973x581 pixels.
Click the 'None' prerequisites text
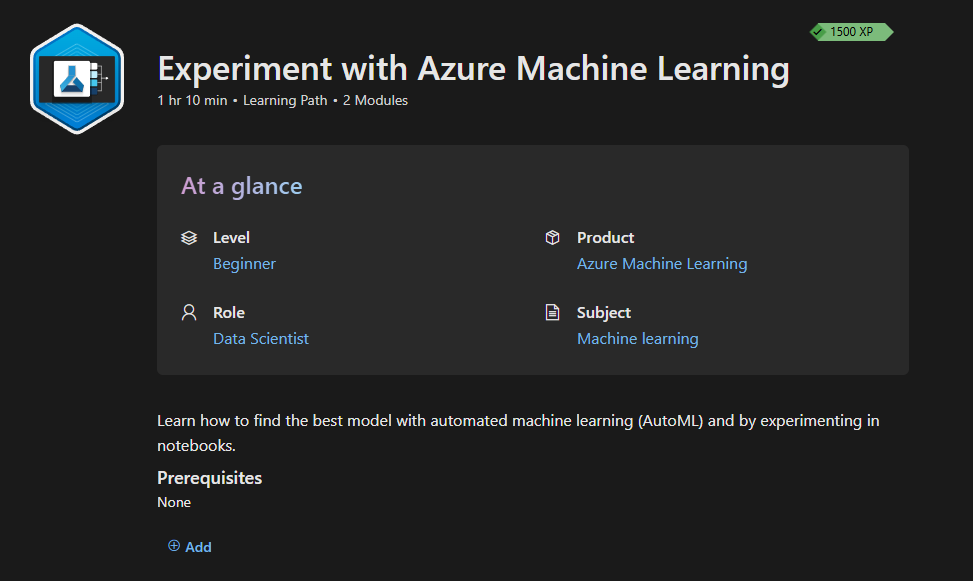[x=174, y=502]
